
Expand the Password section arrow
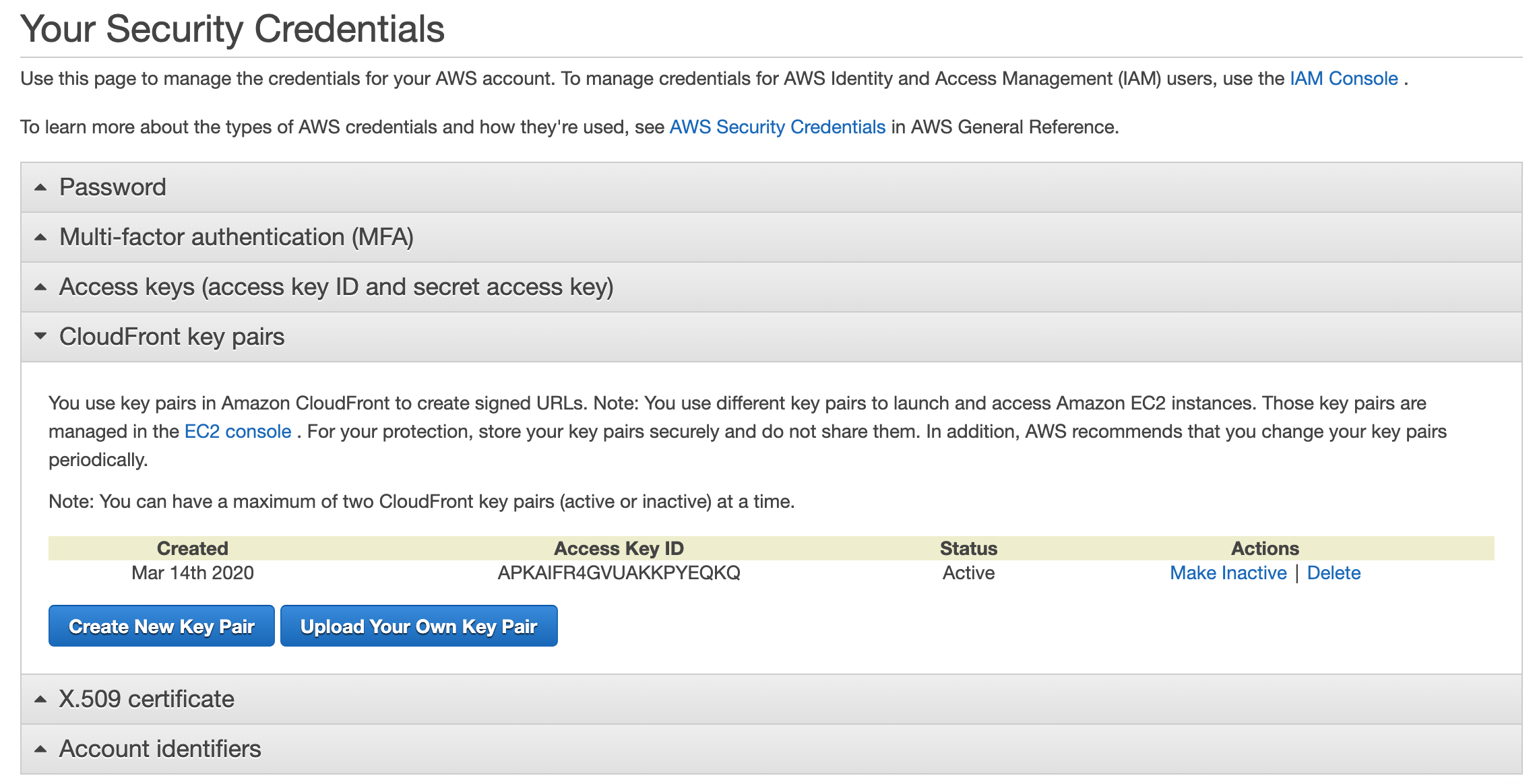point(40,187)
